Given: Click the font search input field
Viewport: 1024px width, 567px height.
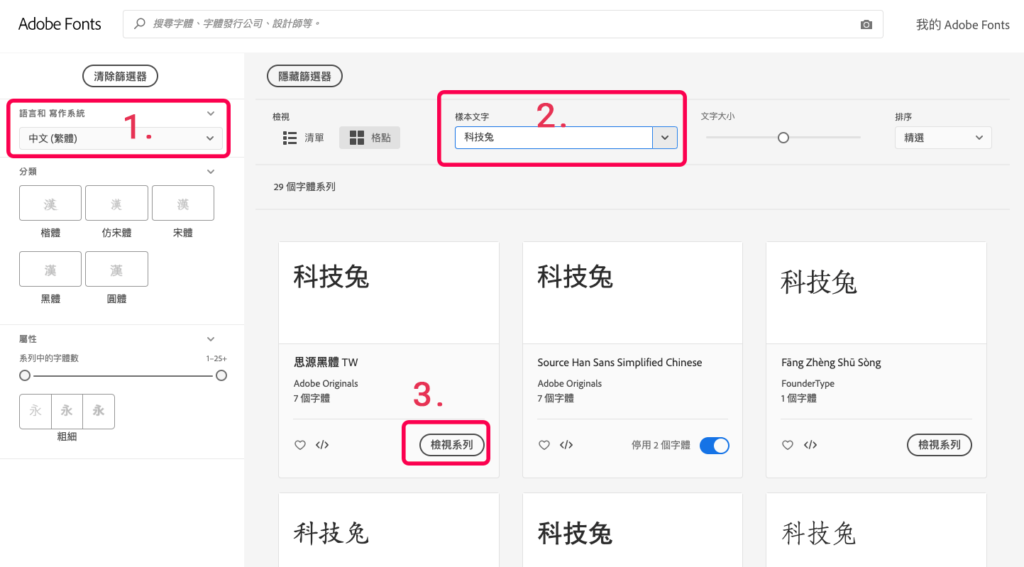Looking at the screenshot, I should click(x=503, y=24).
